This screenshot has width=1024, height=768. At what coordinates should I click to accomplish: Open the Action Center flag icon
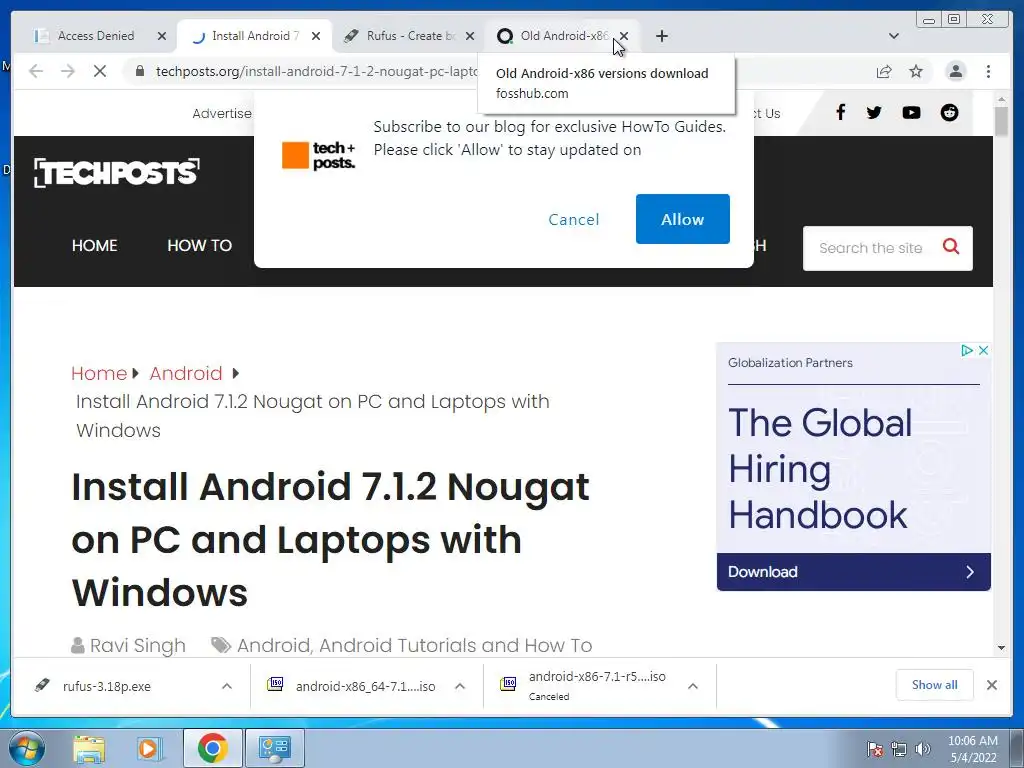click(875, 749)
